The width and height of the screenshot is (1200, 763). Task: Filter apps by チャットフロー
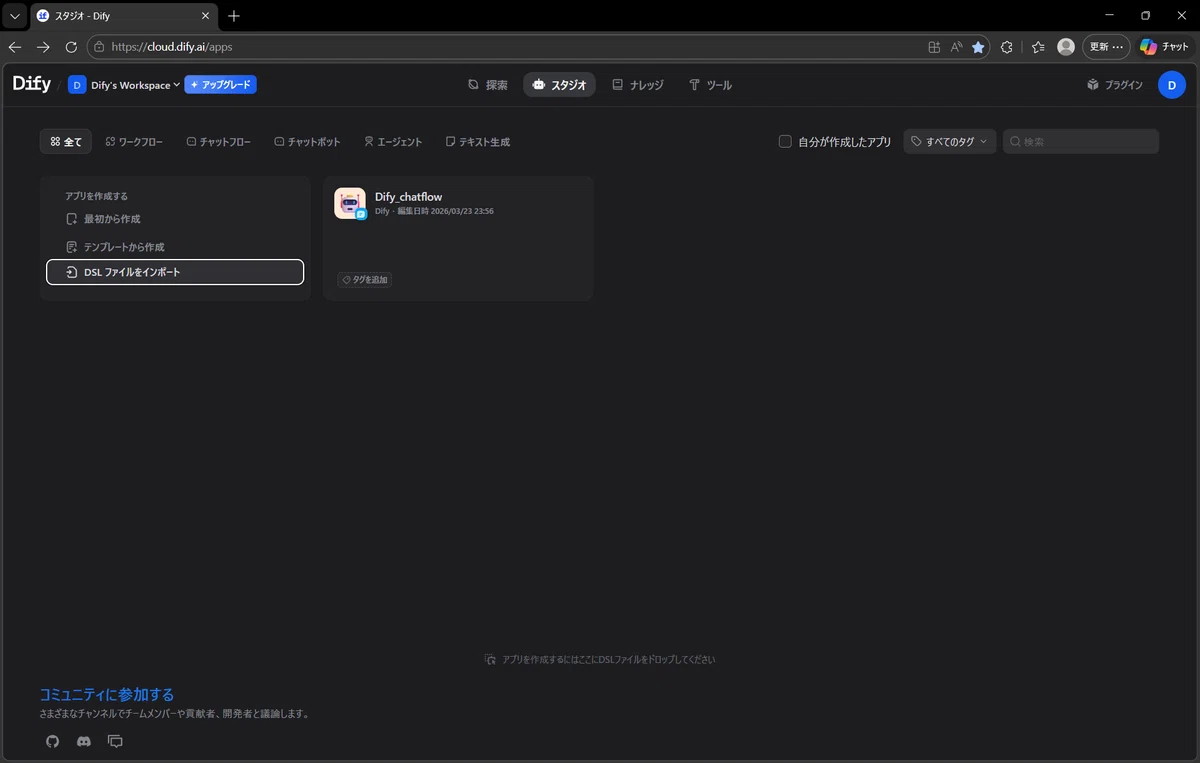click(x=218, y=142)
